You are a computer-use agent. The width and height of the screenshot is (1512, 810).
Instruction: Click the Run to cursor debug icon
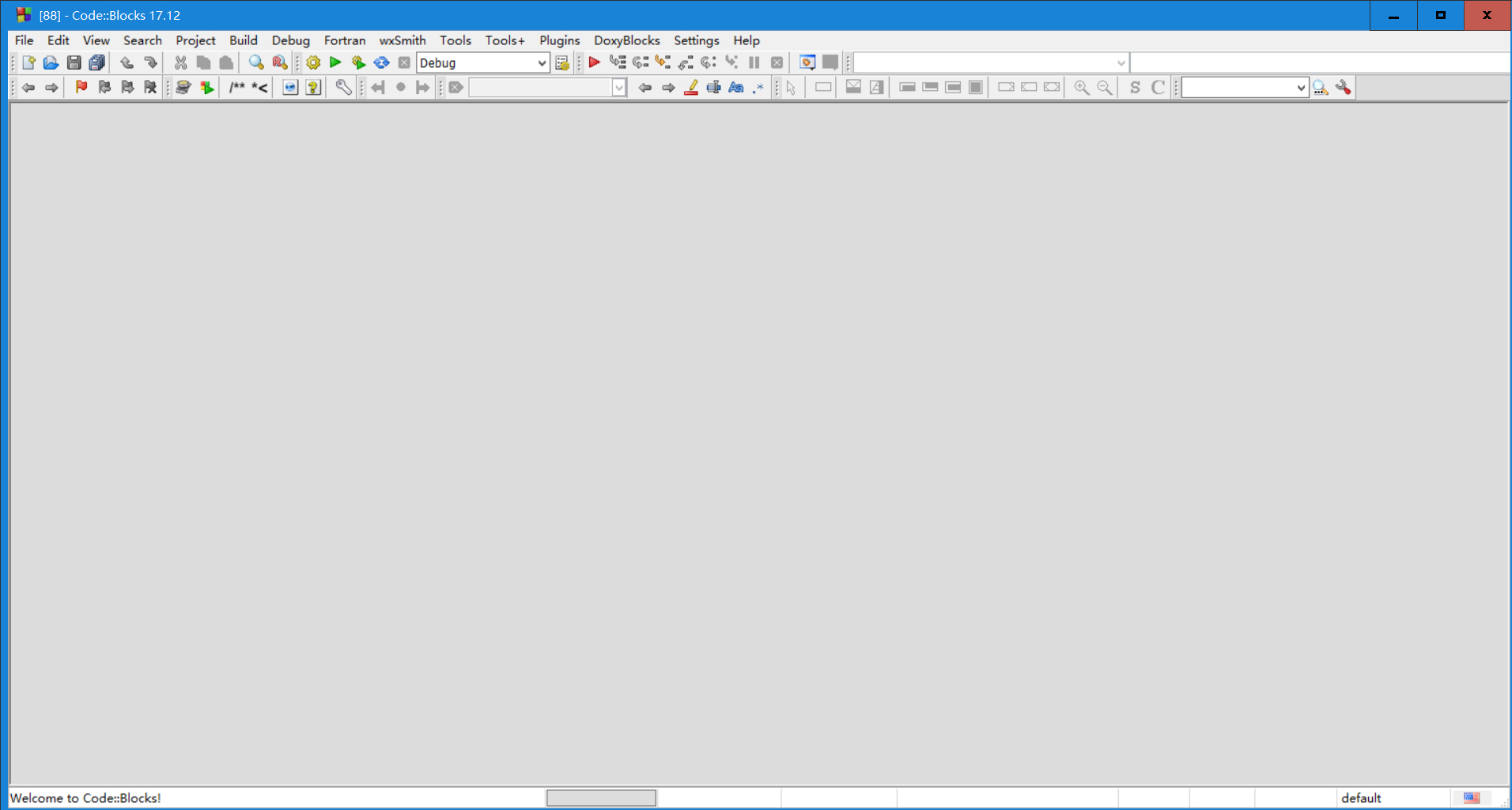pyautogui.click(x=618, y=62)
